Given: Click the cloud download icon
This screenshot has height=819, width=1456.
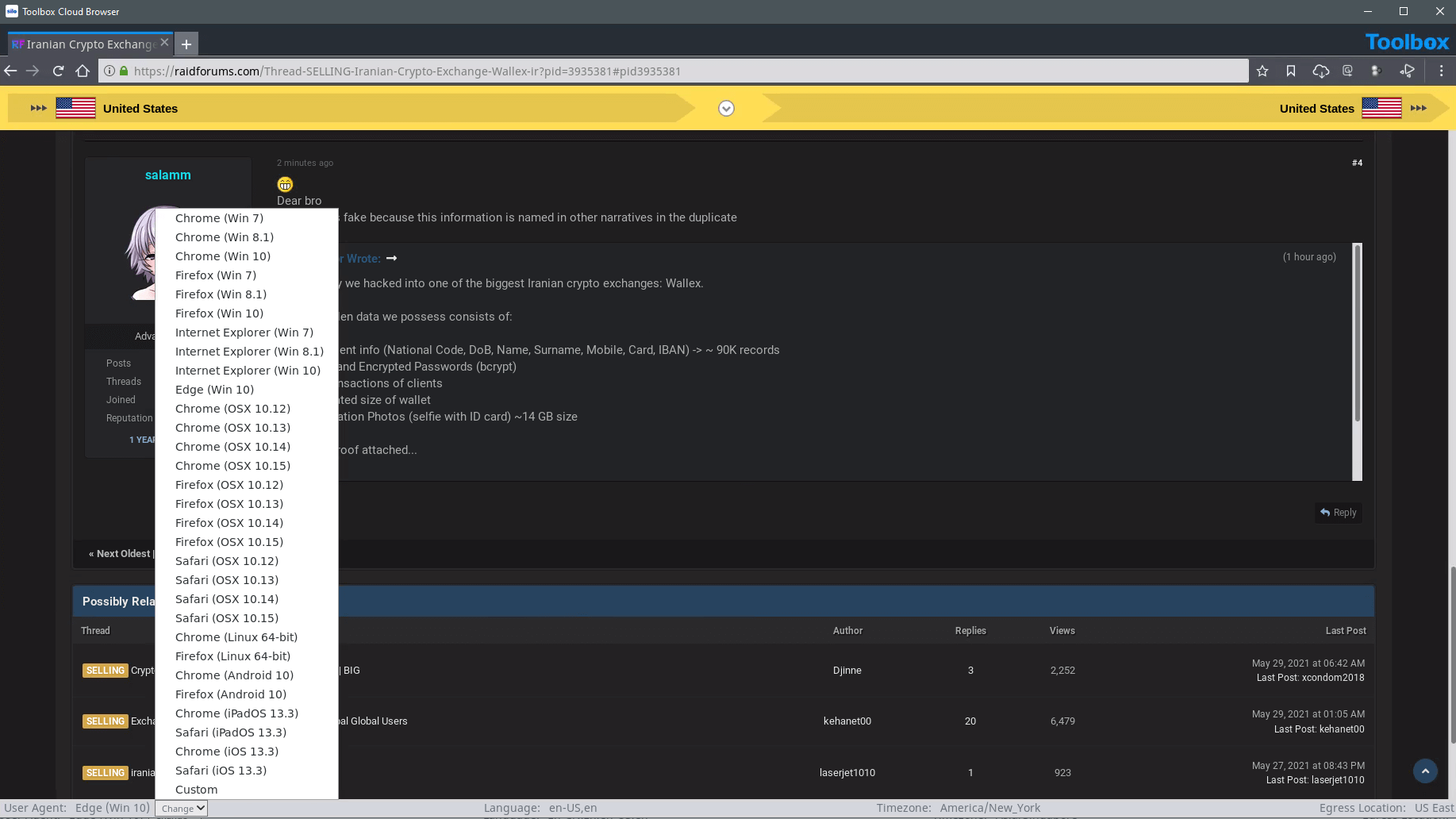Looking at the screenshot, I should point(1320,71).
